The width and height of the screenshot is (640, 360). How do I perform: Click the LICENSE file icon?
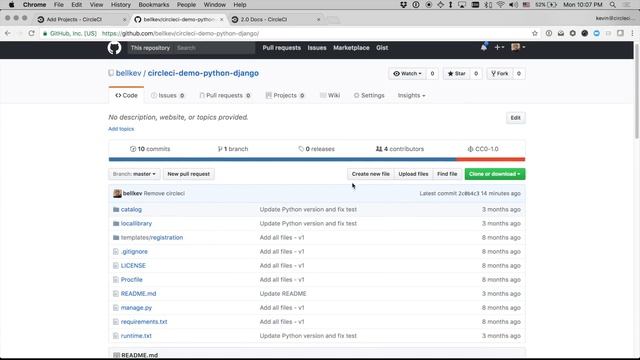(116, 266)
